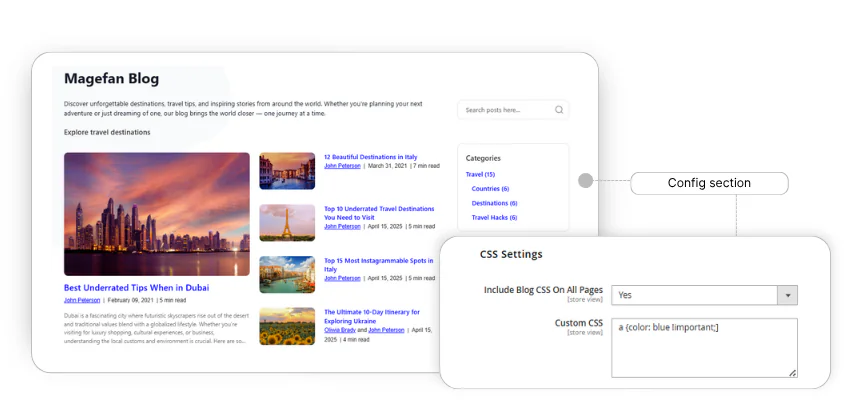Open the Travel Hacks (6) category
Image resolution: width=850 pixels, height=420 pixels.
click(494, 217)
